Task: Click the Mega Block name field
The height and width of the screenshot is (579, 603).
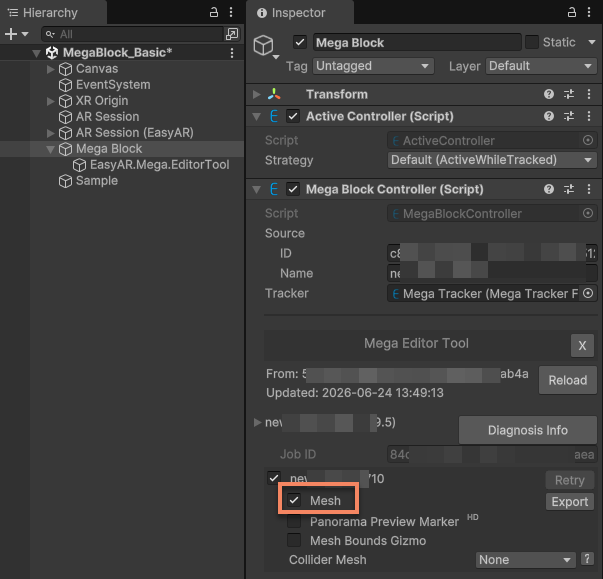Action: [417, 42]
